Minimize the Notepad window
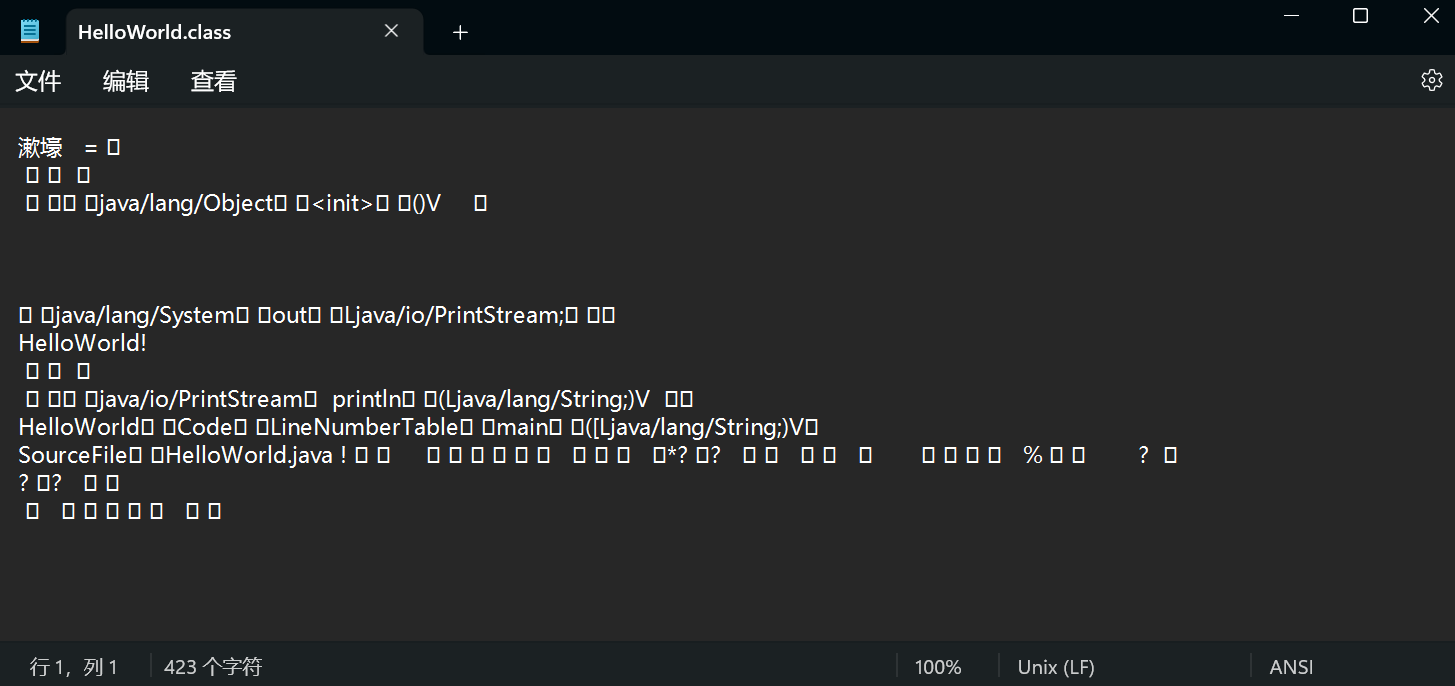1455x686 pixels. coord(1292,16)
